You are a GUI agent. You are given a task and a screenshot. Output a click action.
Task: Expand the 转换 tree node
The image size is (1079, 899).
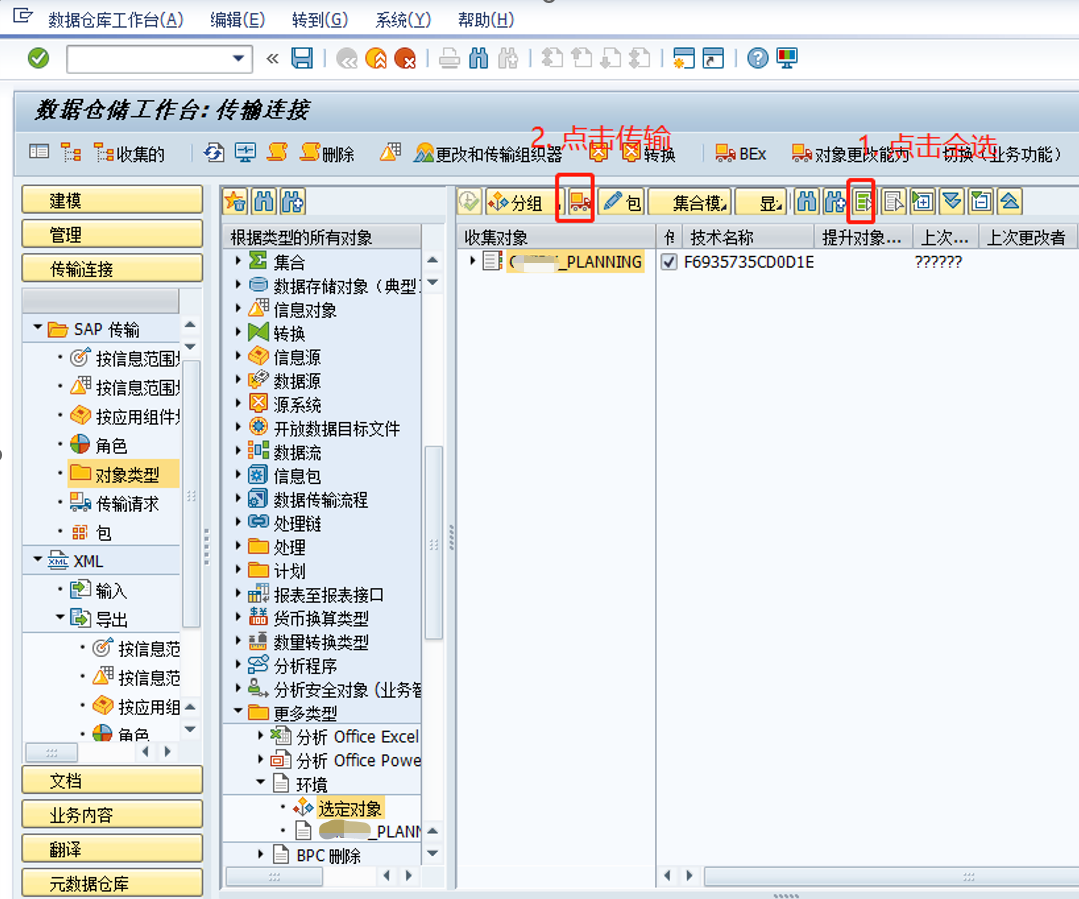(238, 332)
